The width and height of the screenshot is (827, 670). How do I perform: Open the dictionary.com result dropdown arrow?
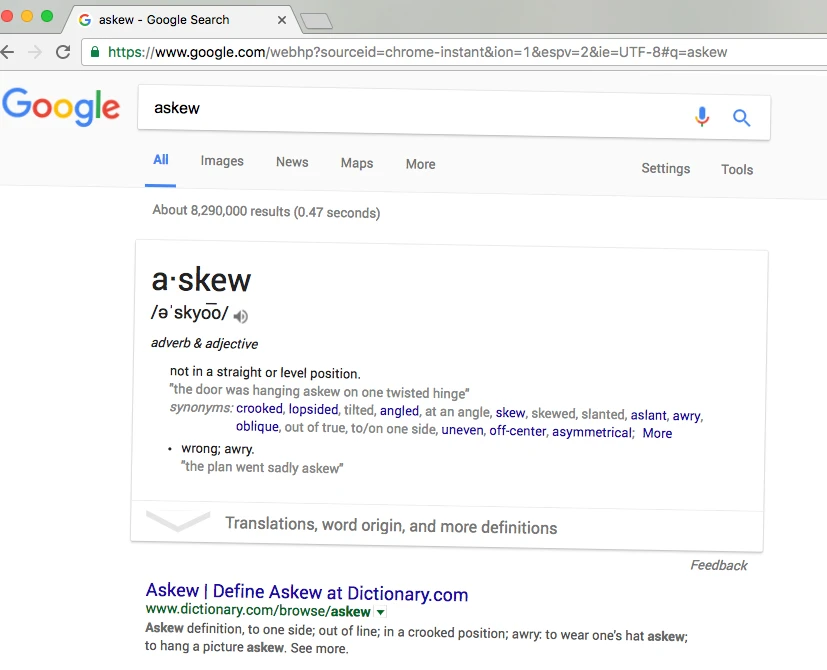(381, 612)
